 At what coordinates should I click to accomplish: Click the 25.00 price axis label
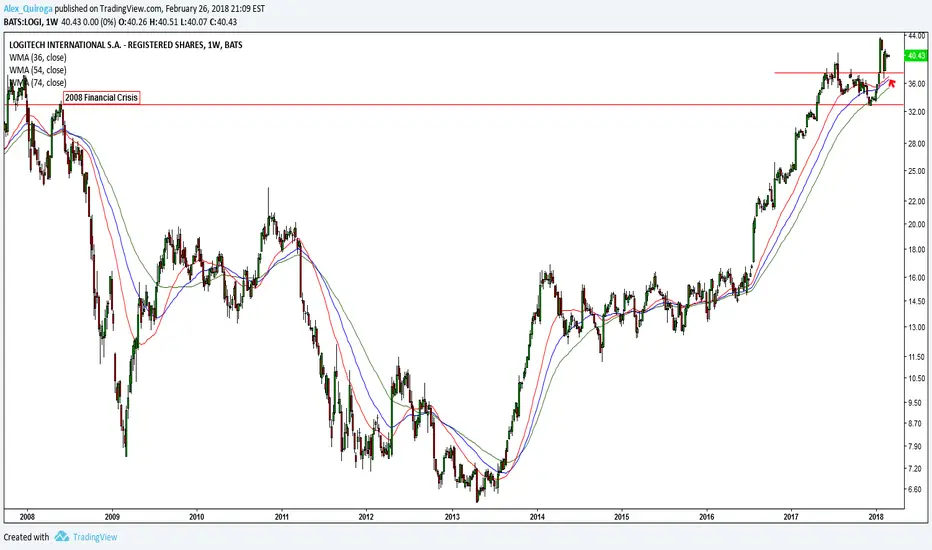pos(917,171)
